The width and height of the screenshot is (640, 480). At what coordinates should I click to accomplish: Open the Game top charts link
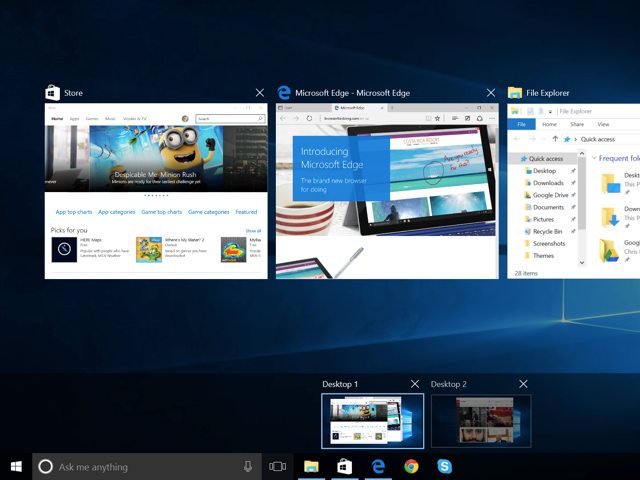tap(162, 212)
